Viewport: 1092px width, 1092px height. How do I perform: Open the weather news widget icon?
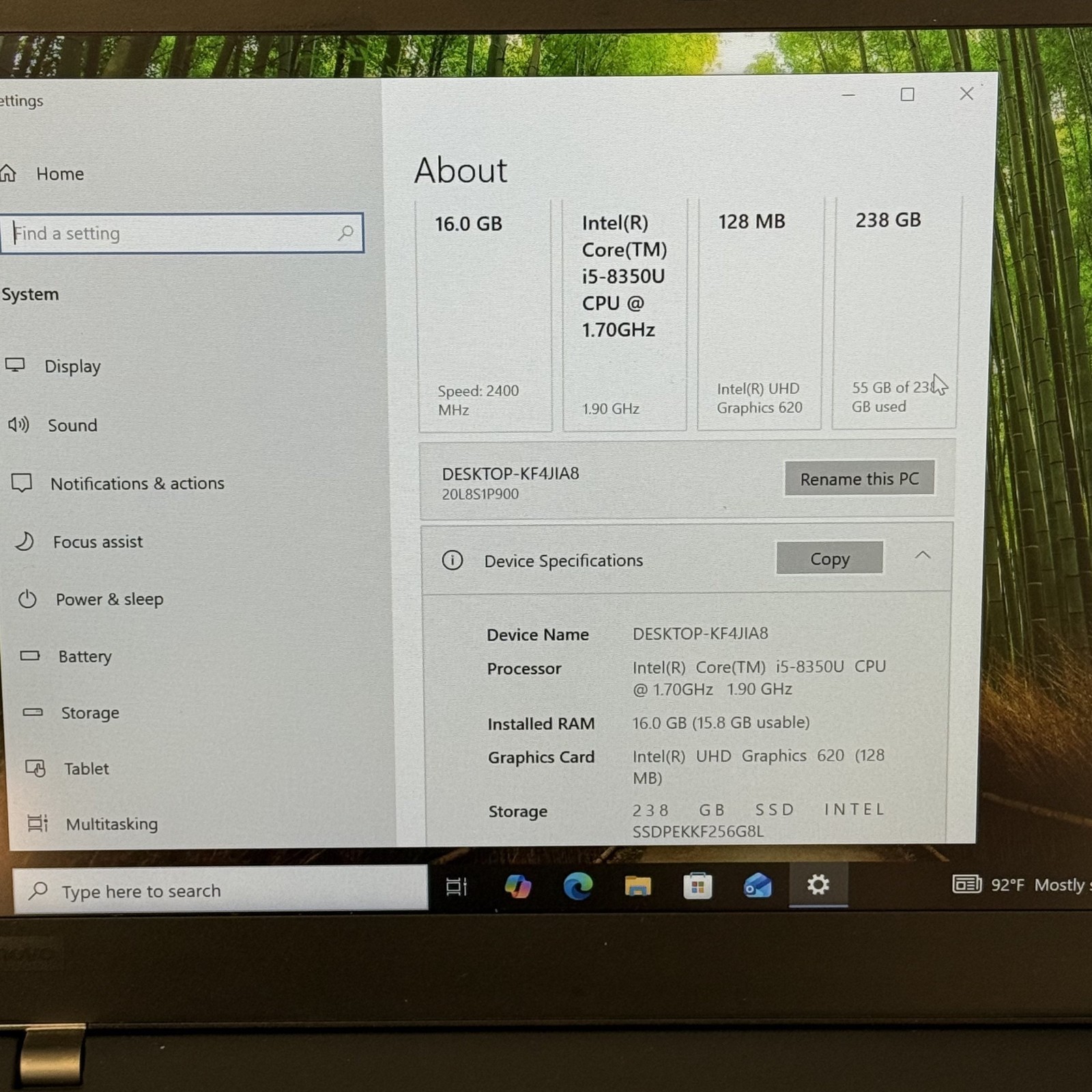coord(966,885)
